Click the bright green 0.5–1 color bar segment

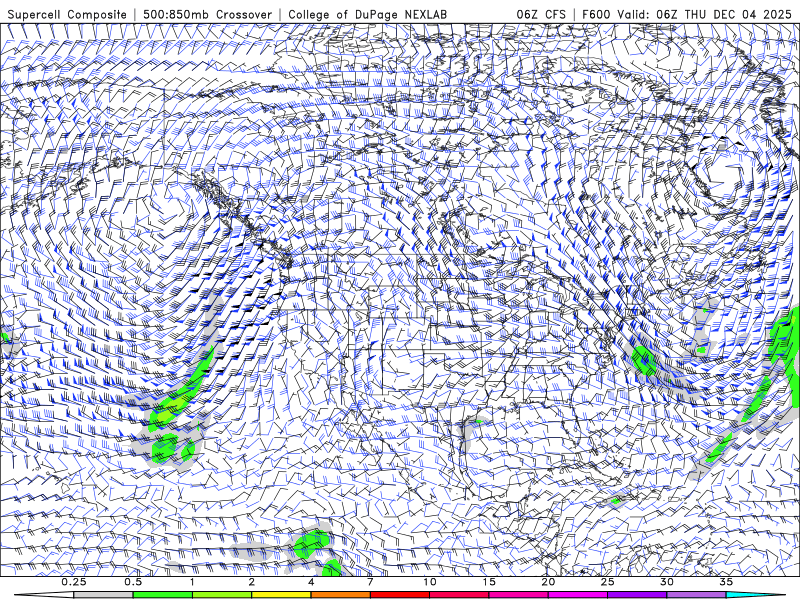pyautogui.click(x=162, y=595)
